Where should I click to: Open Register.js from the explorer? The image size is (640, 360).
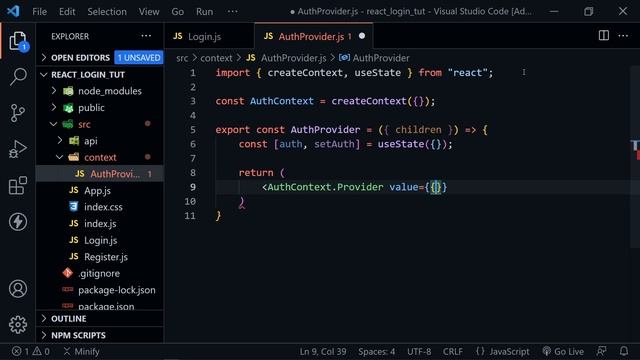[106, 257]
